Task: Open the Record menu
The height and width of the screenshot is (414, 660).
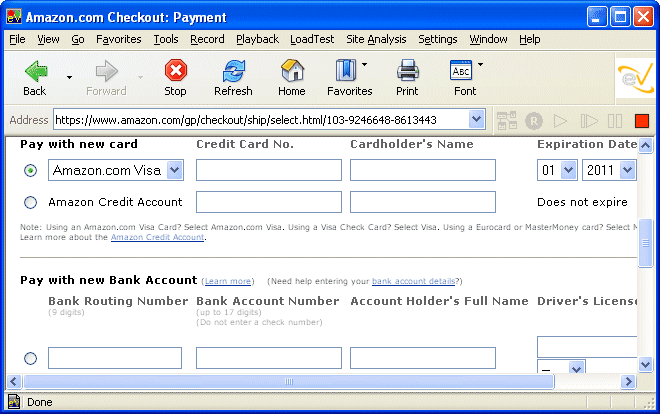Action: pyautogui.click(x=207, y=39)
